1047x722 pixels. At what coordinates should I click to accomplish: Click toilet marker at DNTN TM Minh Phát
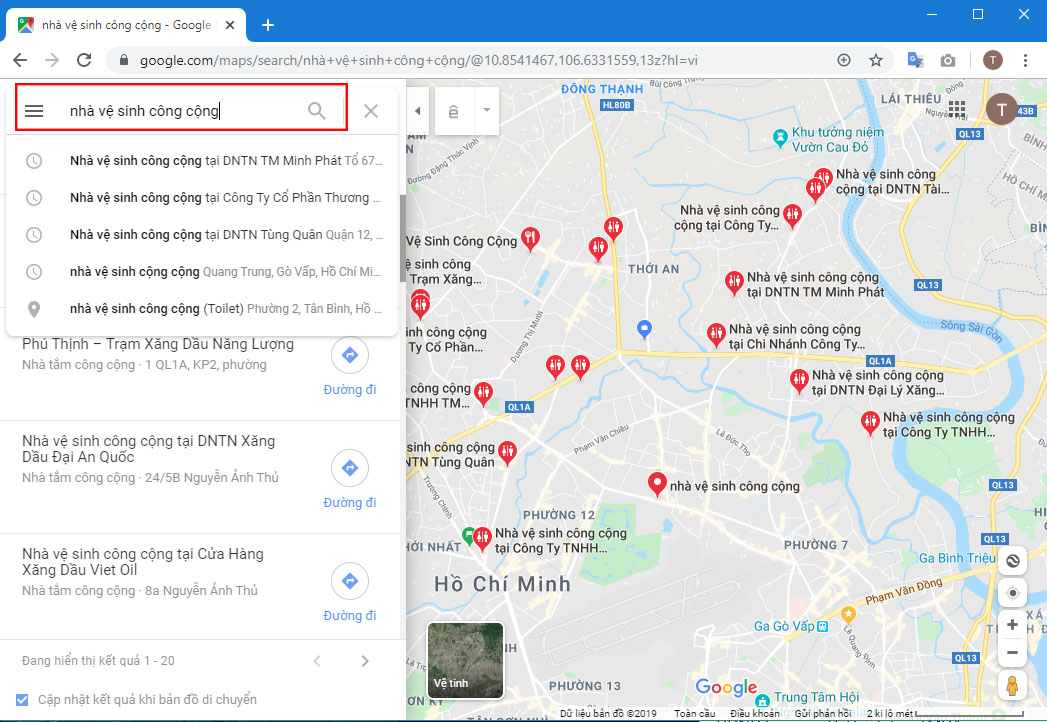[x=735, y=283]
